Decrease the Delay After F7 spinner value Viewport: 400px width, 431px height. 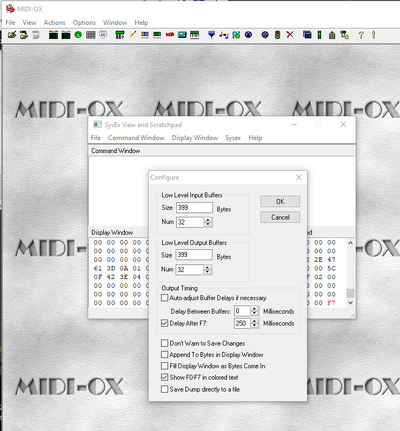[x=254, y=325]
